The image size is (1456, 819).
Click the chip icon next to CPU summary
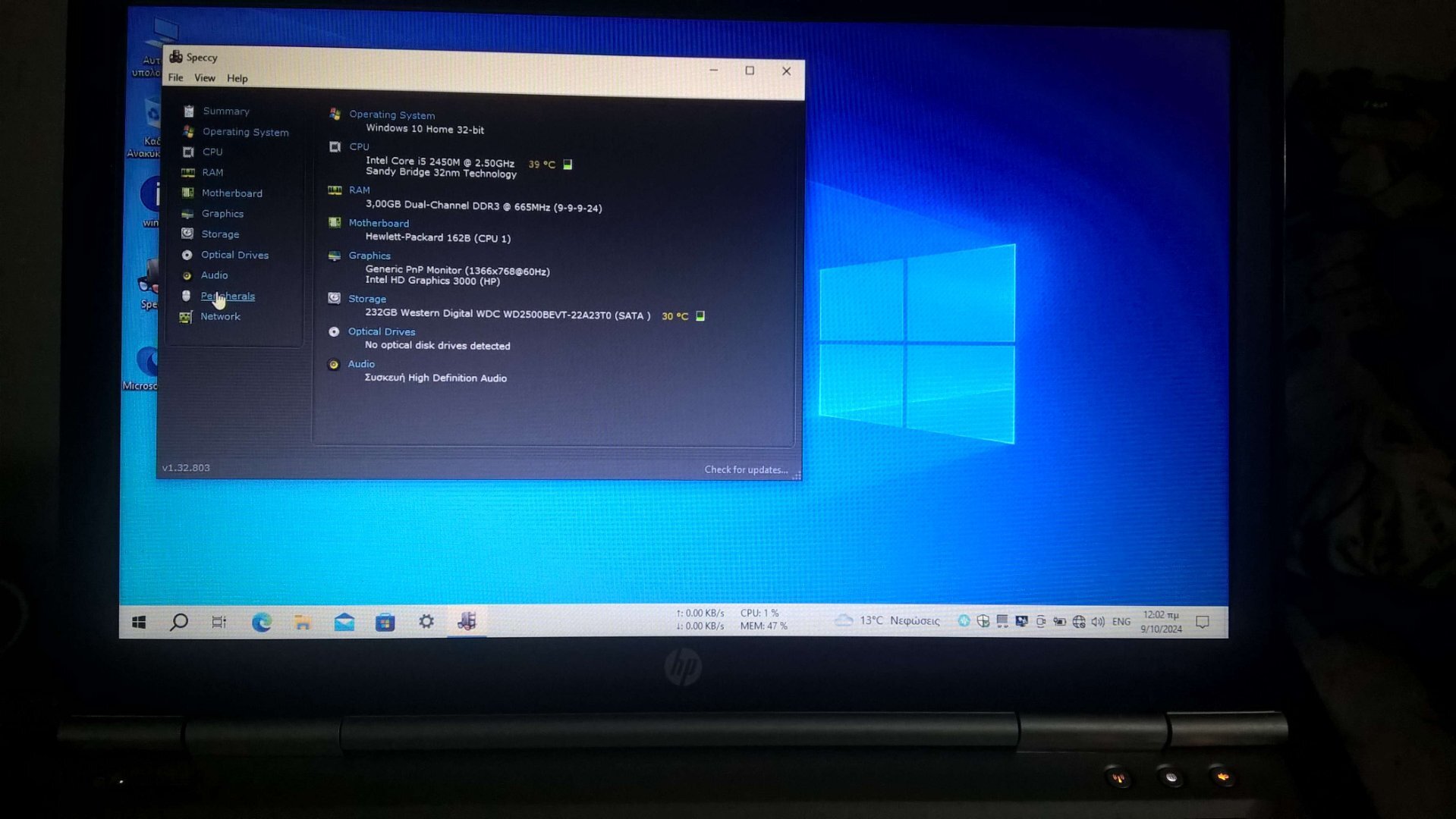(335, 146)
